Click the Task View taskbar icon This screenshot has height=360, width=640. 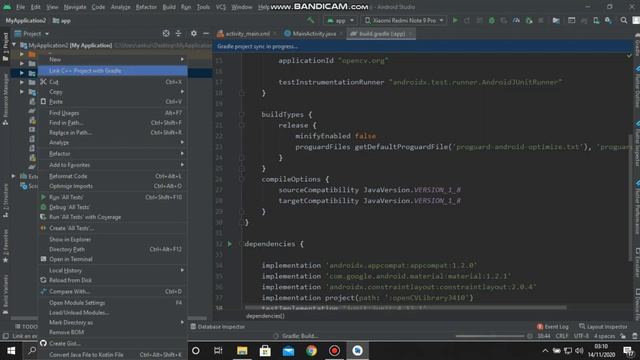click(218, 351)
